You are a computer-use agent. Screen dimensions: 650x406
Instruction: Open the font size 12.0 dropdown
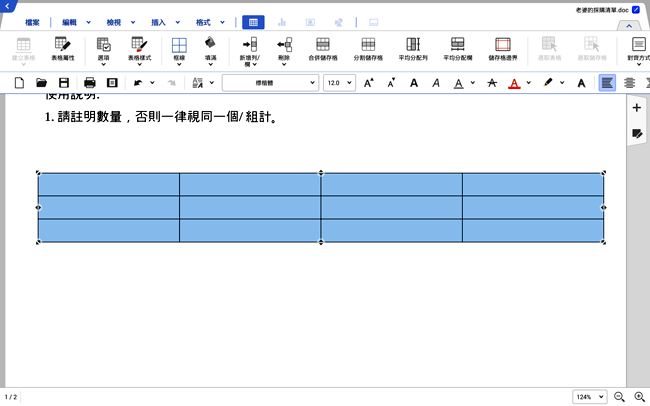pos(340,83)
